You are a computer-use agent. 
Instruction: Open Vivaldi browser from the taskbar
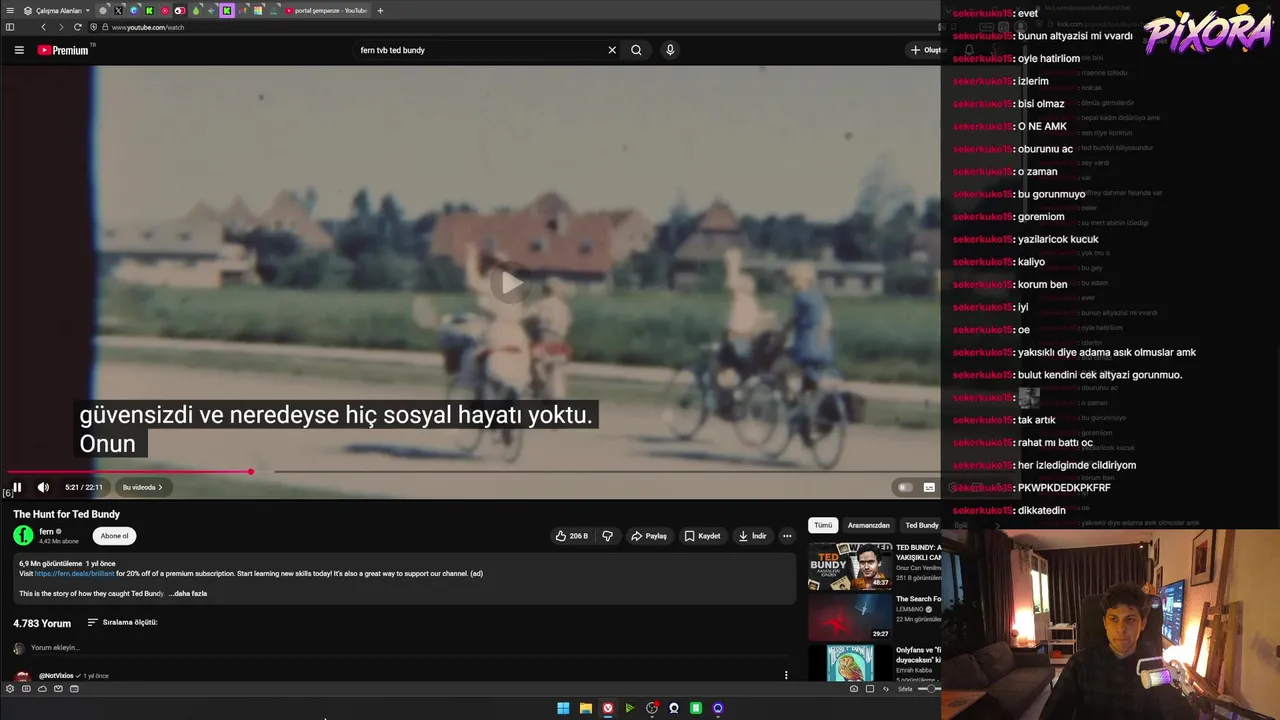[x=608, y=708]
